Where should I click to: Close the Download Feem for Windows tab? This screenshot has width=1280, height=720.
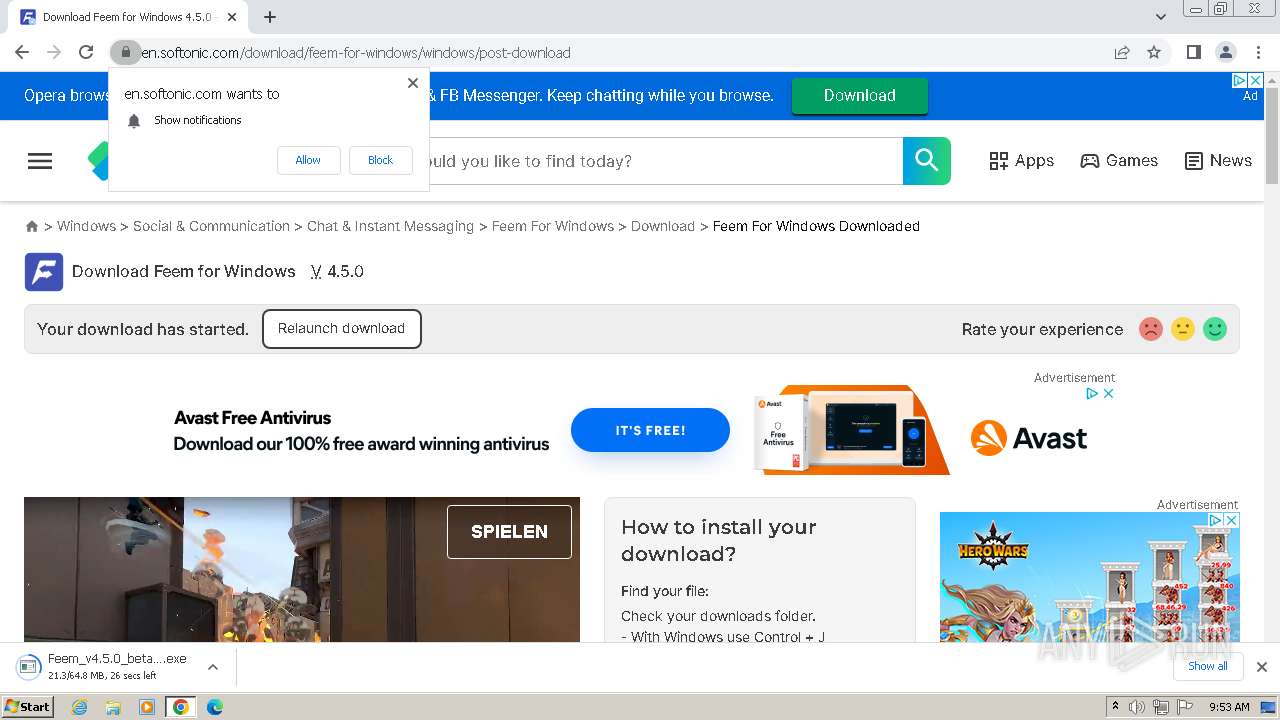(x=232, y=17)
